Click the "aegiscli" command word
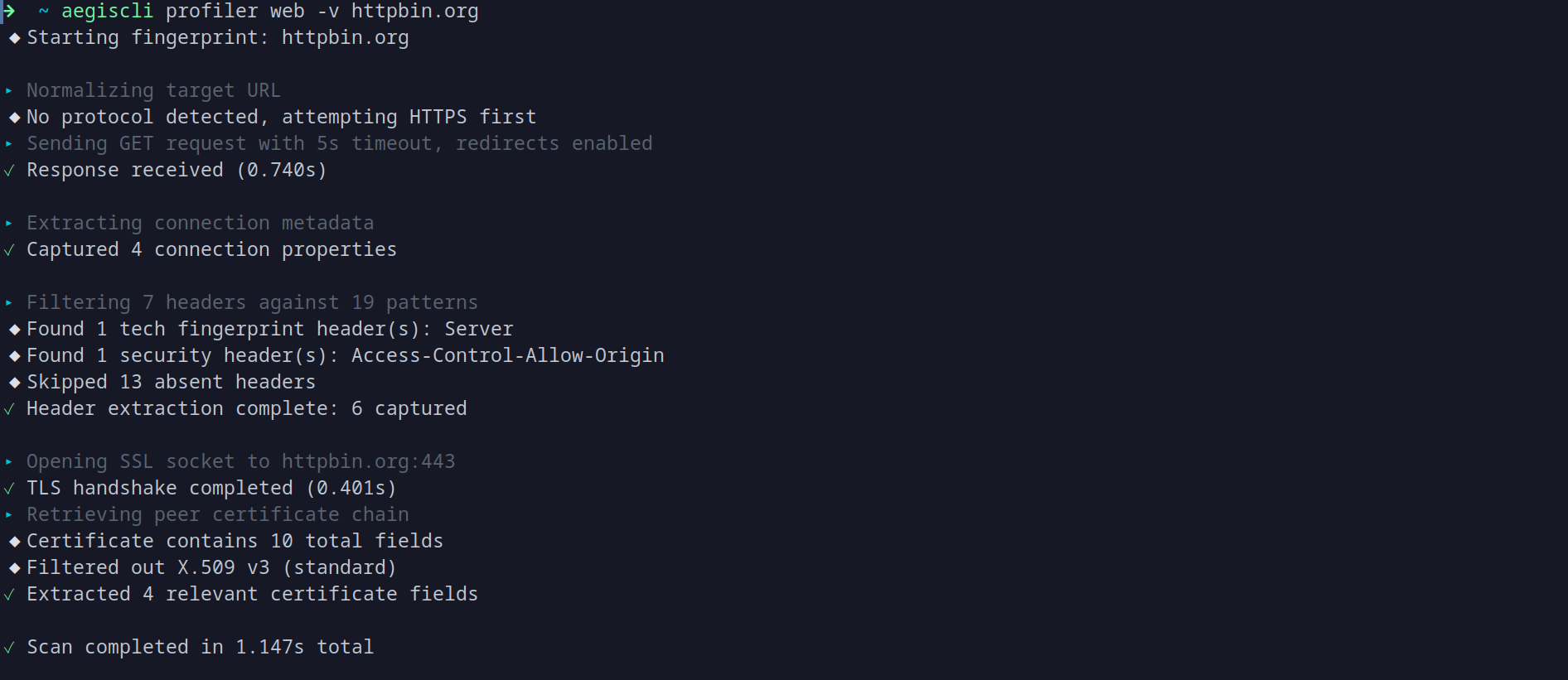1568x680 pixels. pos(107,12)
